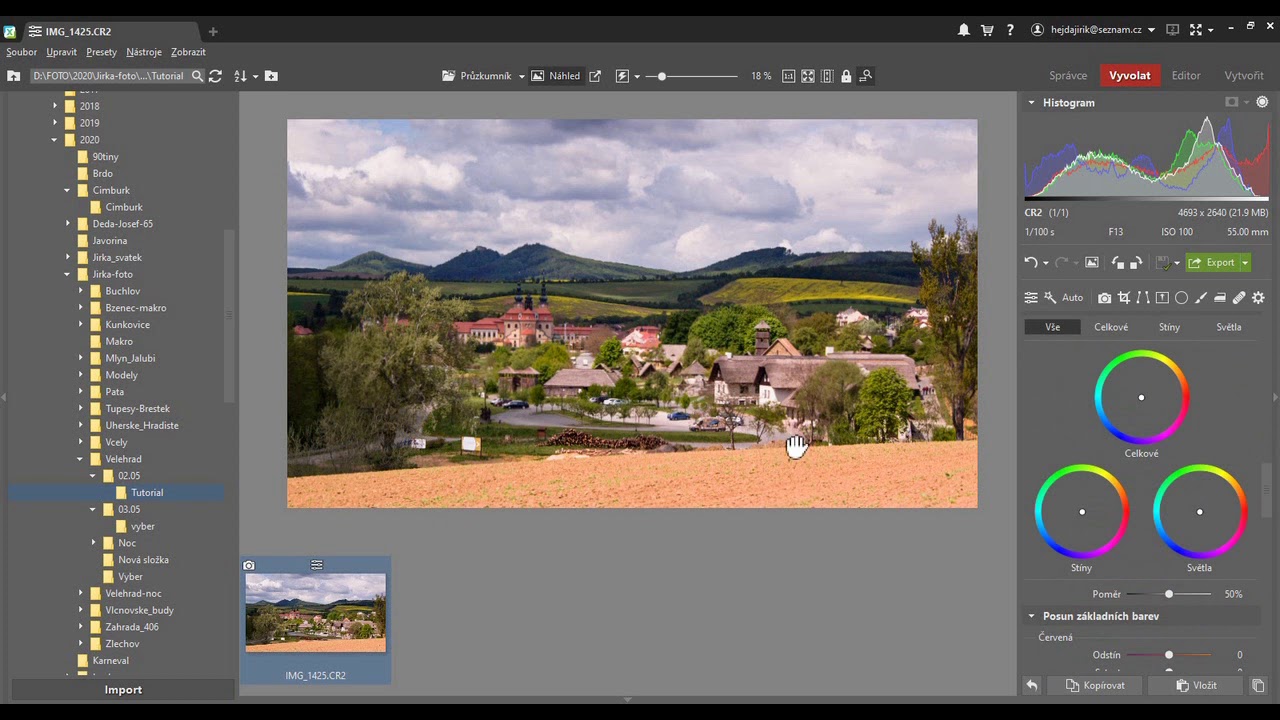
Task: Collapse the Histogram panel
Action: click(1031, 102)
